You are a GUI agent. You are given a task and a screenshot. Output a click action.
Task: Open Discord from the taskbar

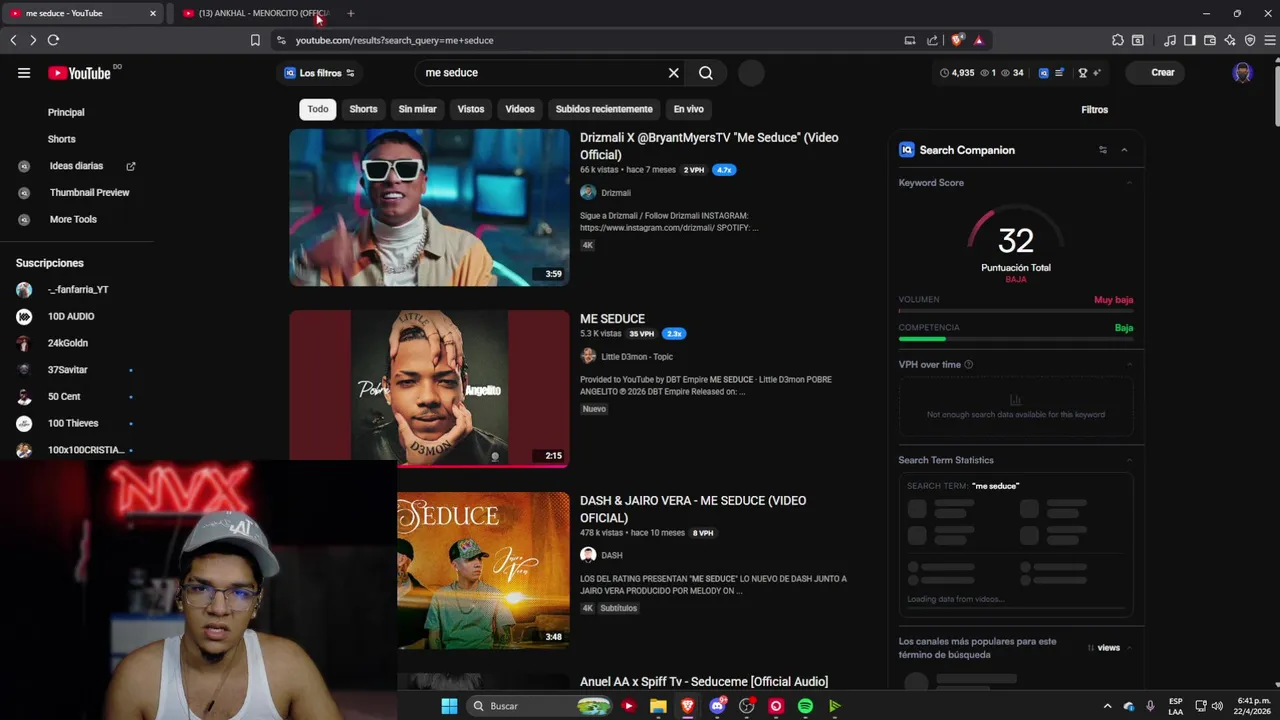click(x=717, y=706)
